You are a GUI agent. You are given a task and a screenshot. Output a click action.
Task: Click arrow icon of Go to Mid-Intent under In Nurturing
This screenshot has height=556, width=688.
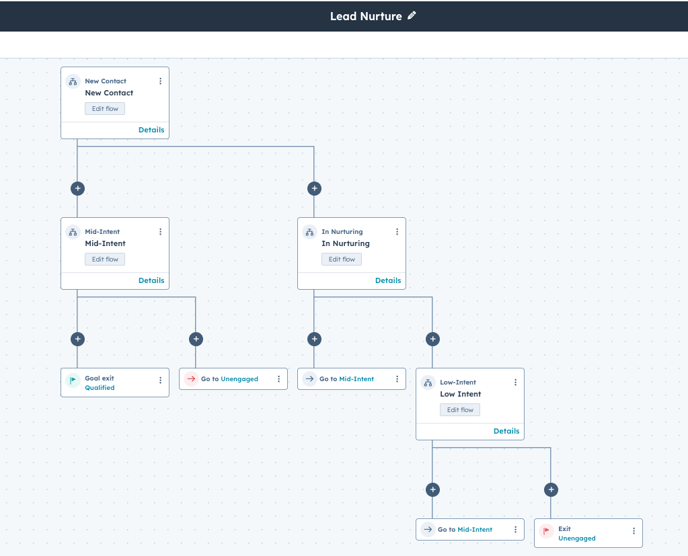click(309, 379)
